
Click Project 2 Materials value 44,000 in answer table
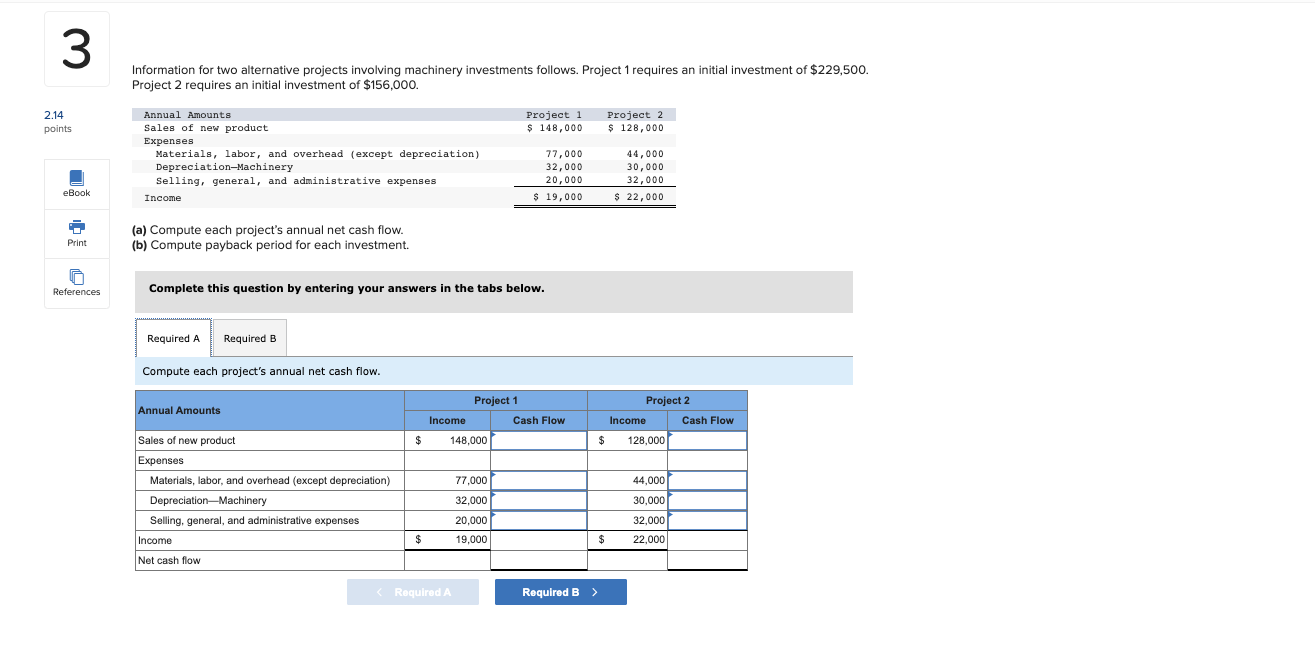[x=649, y=480]
